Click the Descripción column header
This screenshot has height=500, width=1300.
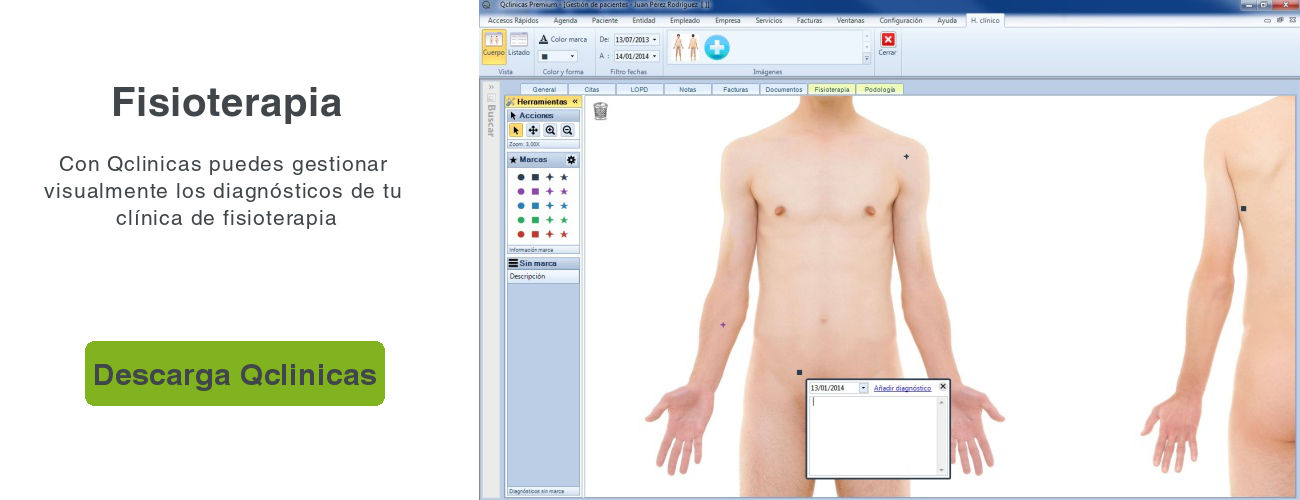point(543,277)
